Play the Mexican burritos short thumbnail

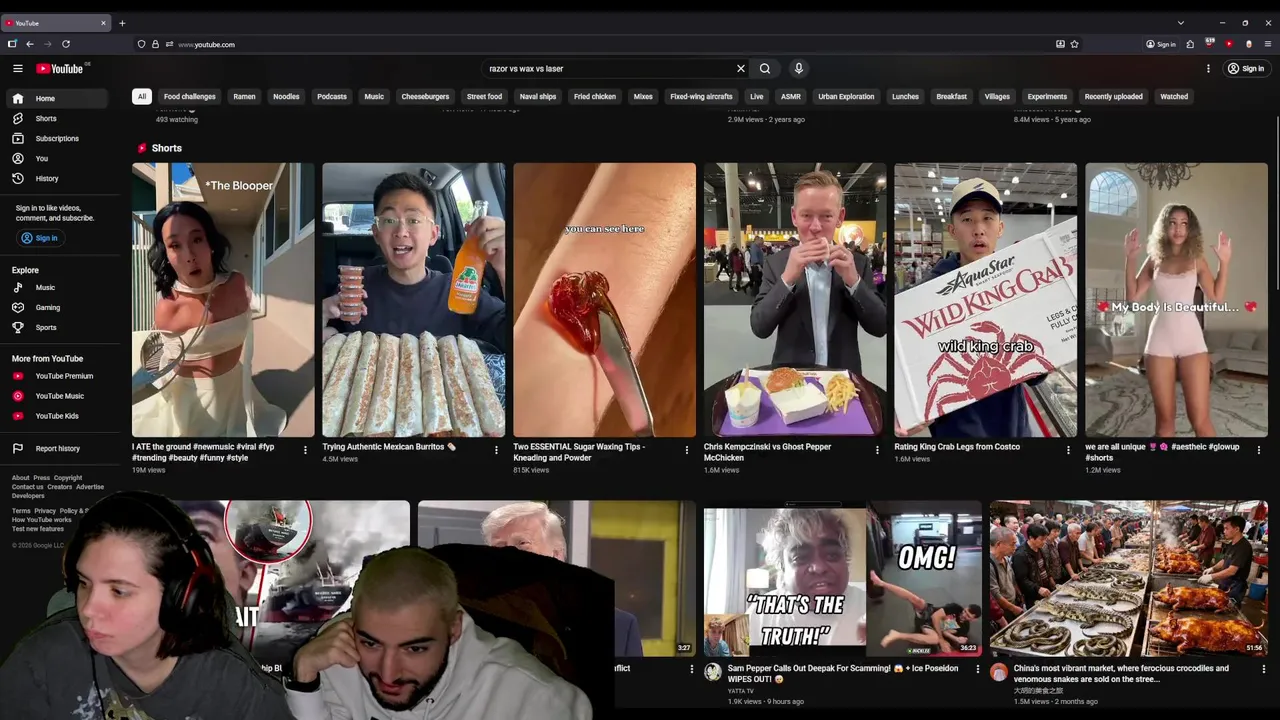[x=413, y=300]
